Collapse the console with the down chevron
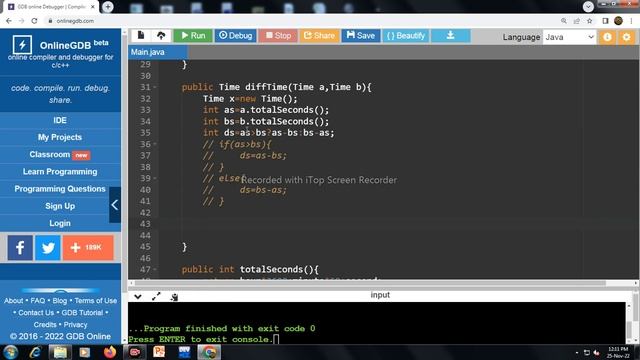The height and width of the screenshot is (360, 640). click(138, 297)
